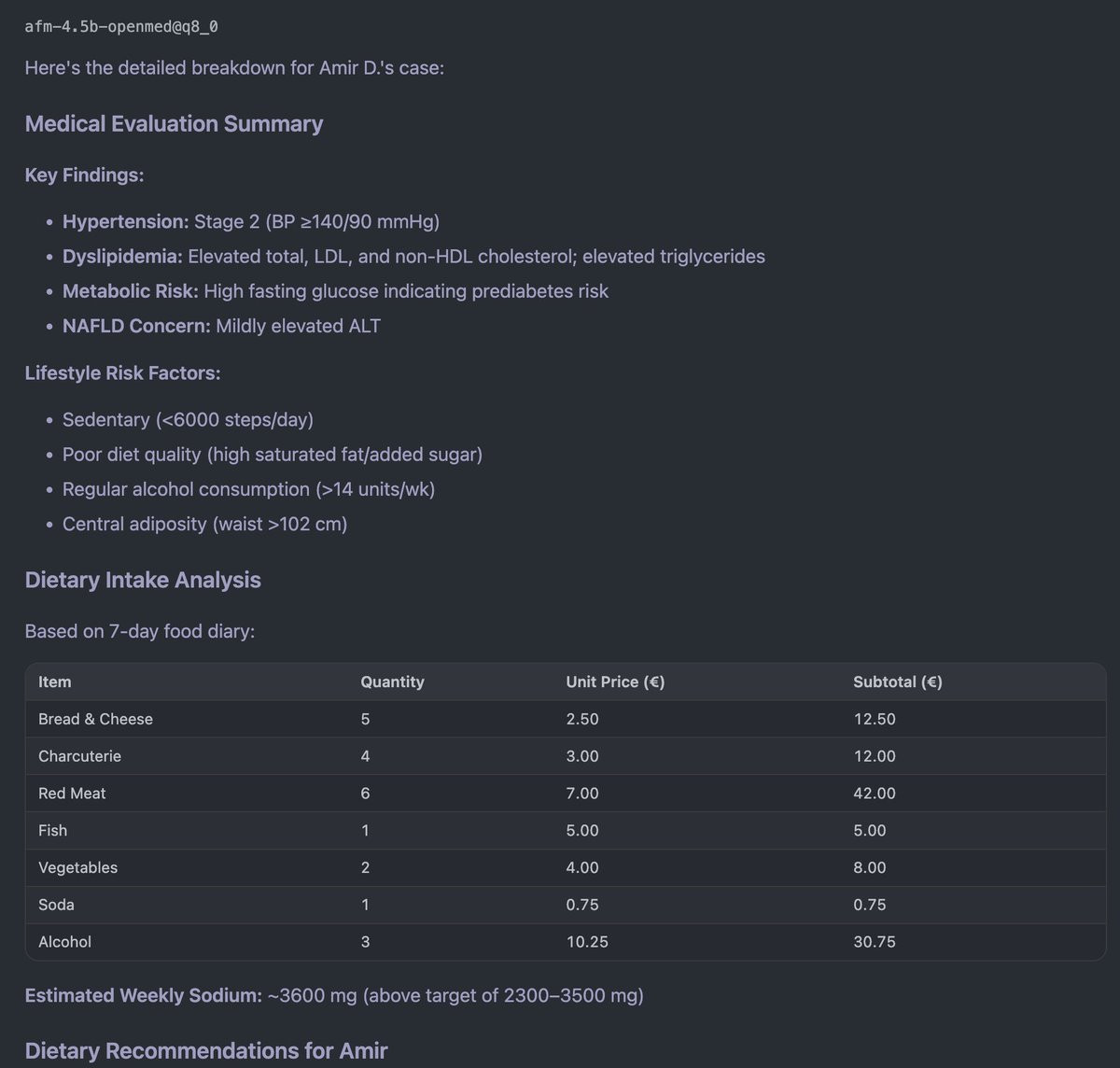Viewport: 1120px width, 1068px height.
Task: Click the Sedentary steps/day bullet
Action: (x=187, y=420)
